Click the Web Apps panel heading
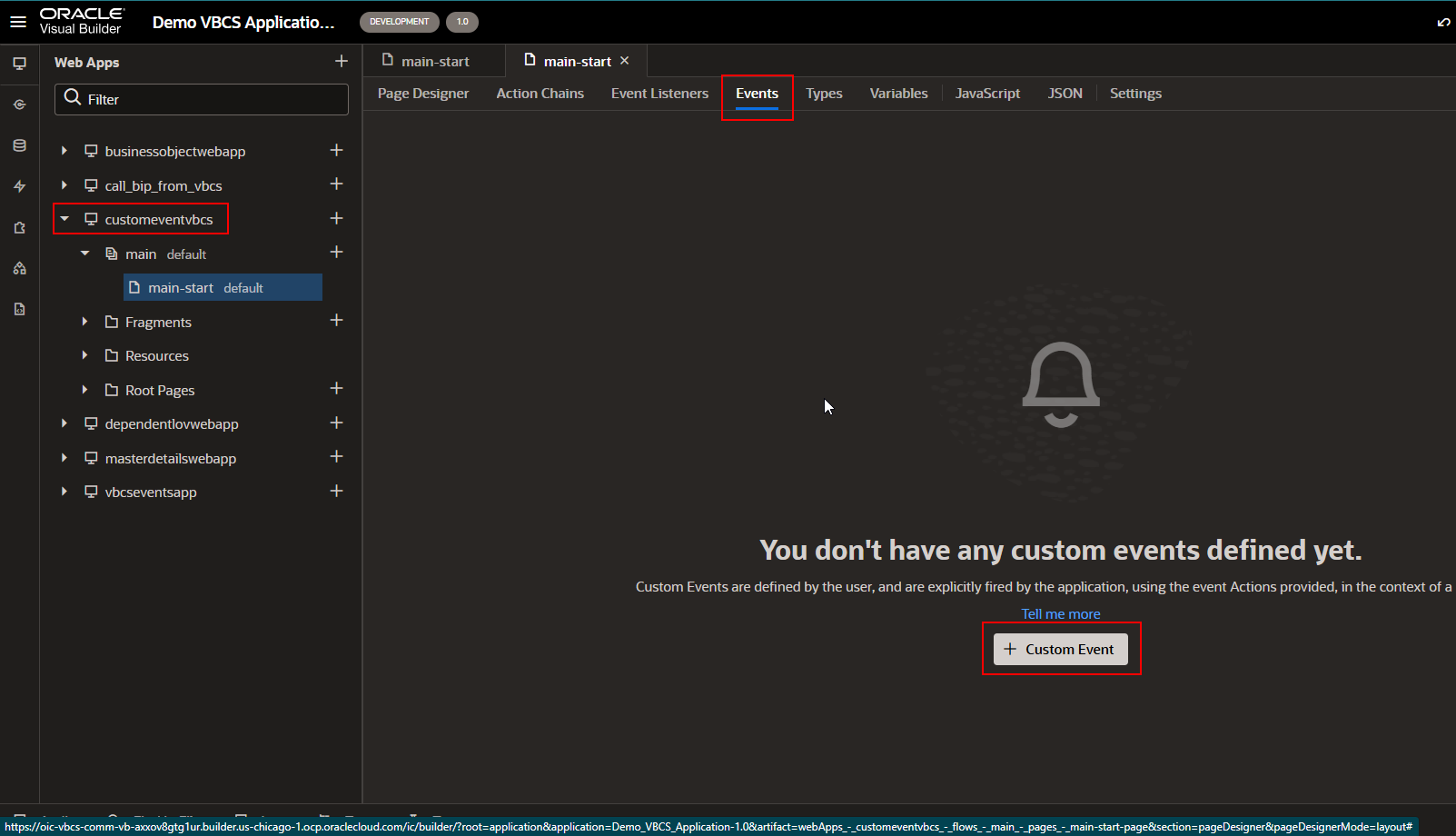Screen dimensions: 1456x836 (86, 62)
